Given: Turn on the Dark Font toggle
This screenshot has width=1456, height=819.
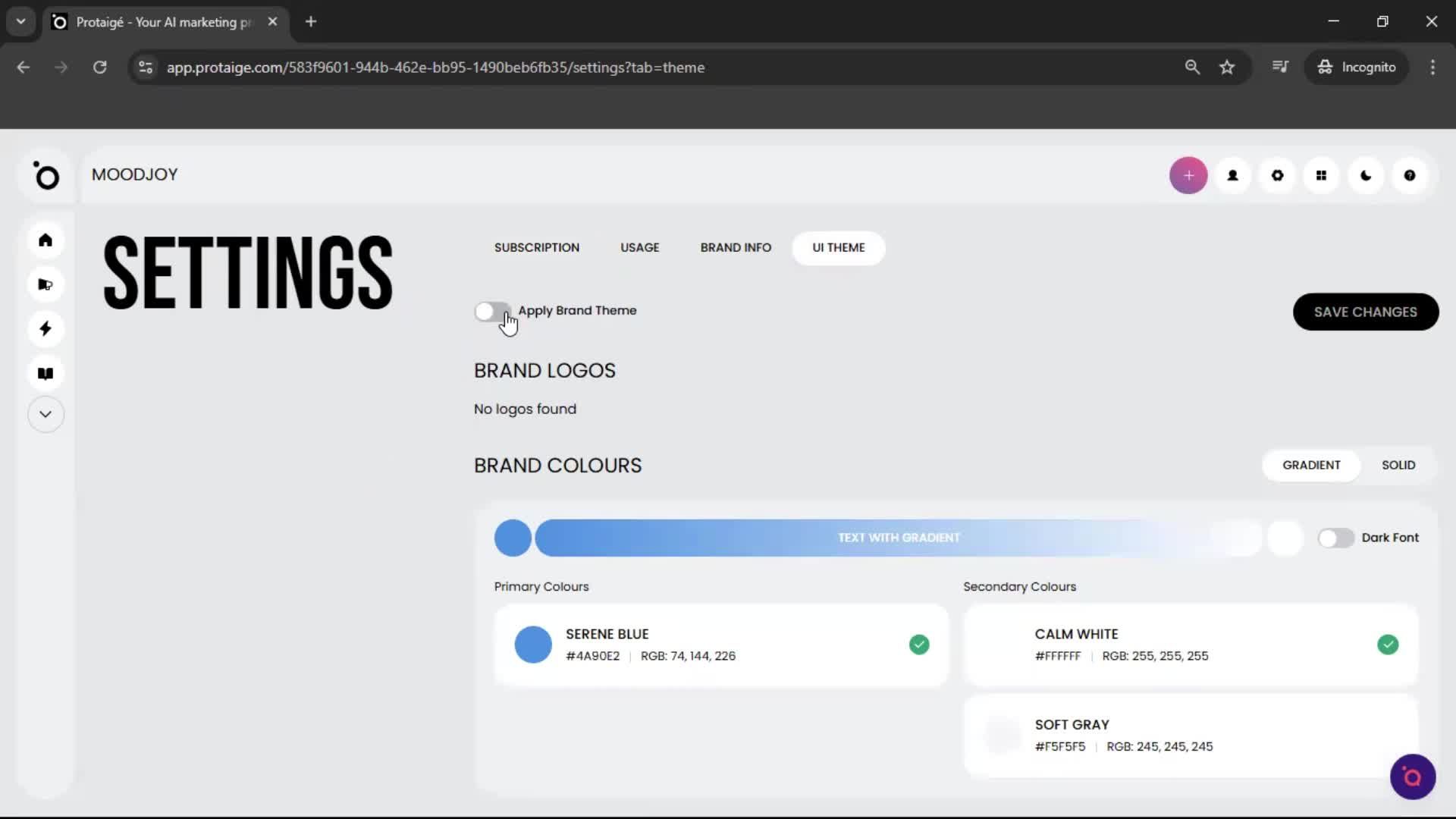Looking at the screenshot, I should 1335,538.
